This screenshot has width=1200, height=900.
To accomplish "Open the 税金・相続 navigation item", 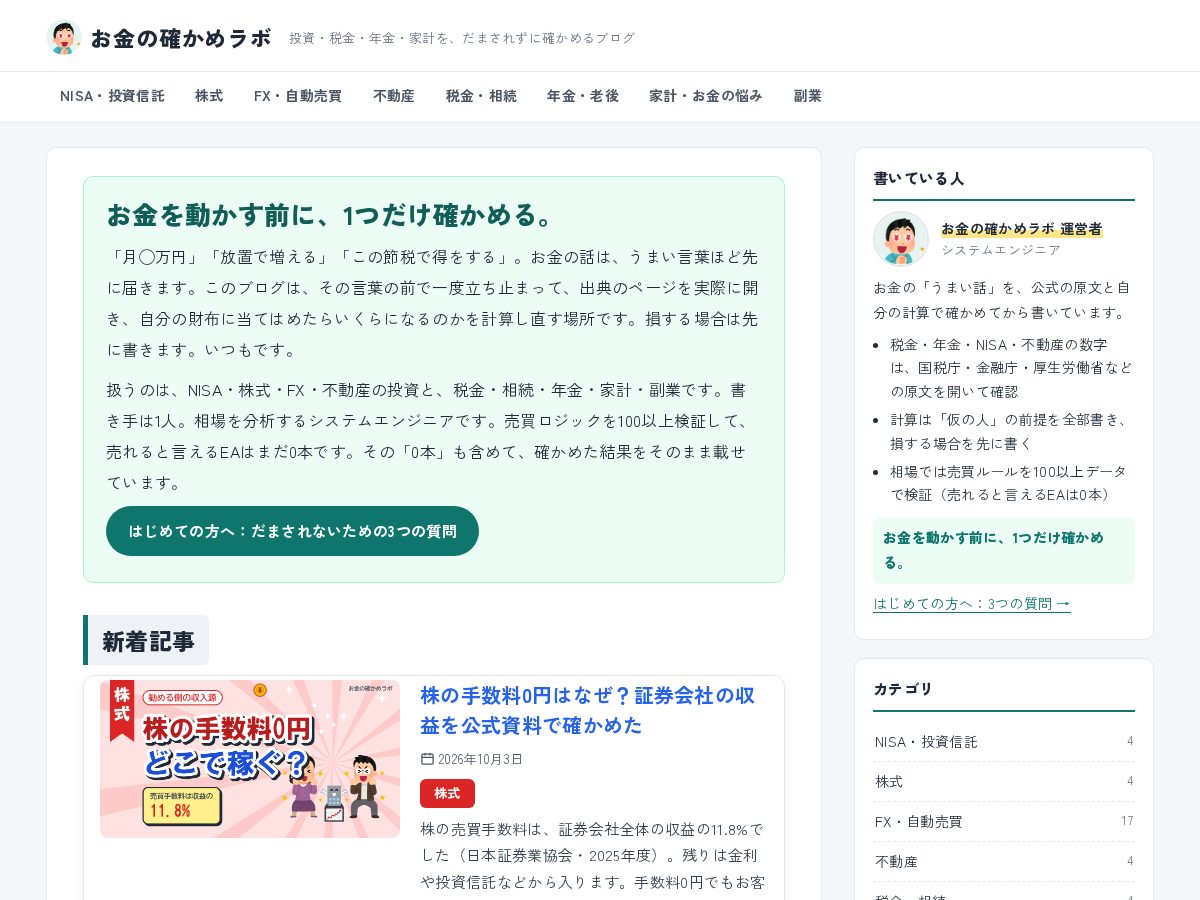I will [x=481, y=96].
